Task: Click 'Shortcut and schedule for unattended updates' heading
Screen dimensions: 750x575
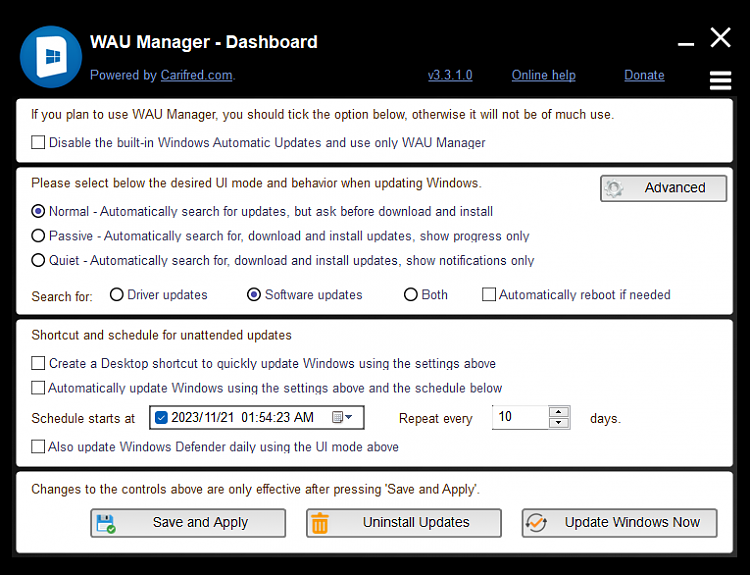Action: pyautogui.click(x=161, y=335)
